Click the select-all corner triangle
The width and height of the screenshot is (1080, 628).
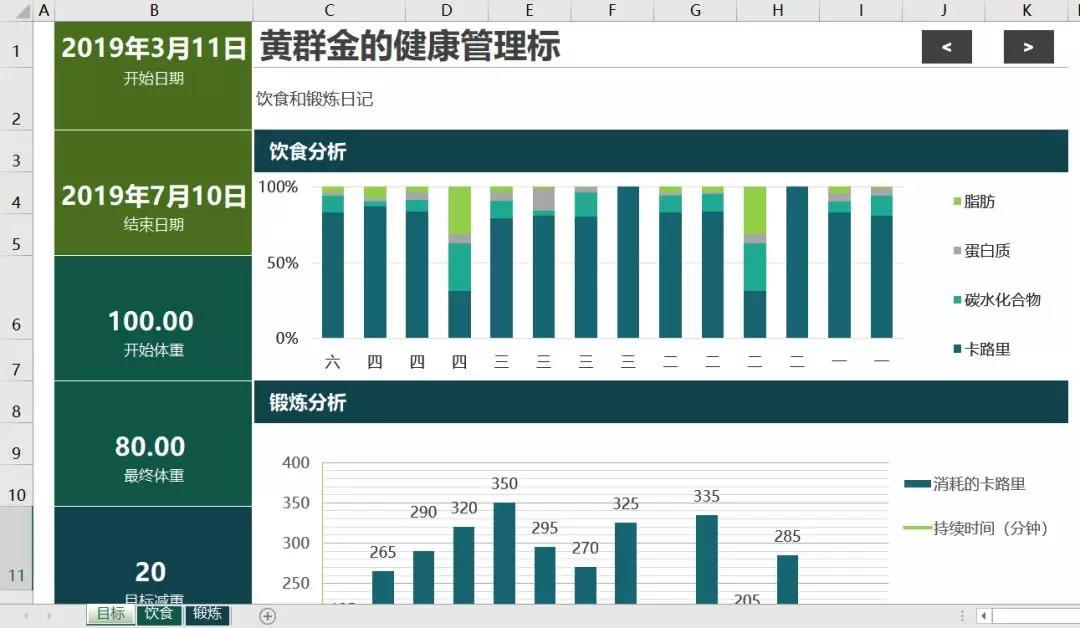[23, 11]
